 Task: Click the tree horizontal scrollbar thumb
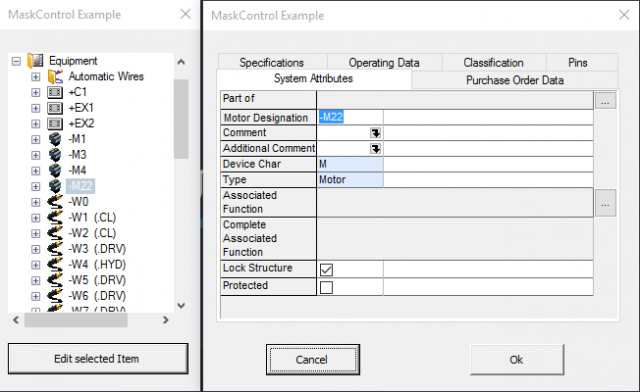(76, 320)
